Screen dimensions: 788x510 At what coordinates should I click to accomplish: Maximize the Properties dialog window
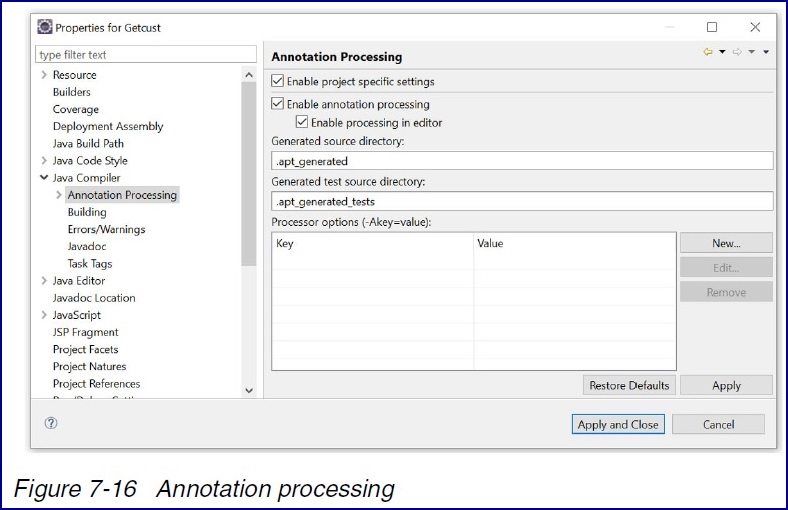712,27
